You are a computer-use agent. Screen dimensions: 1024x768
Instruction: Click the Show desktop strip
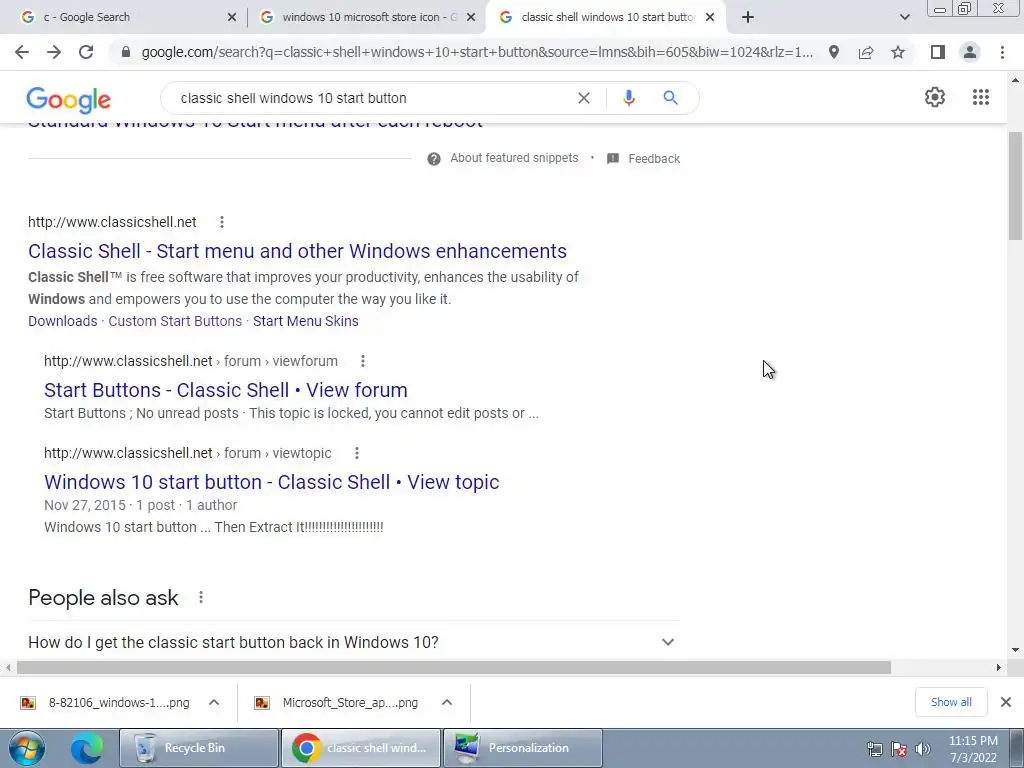(1016, 748)
